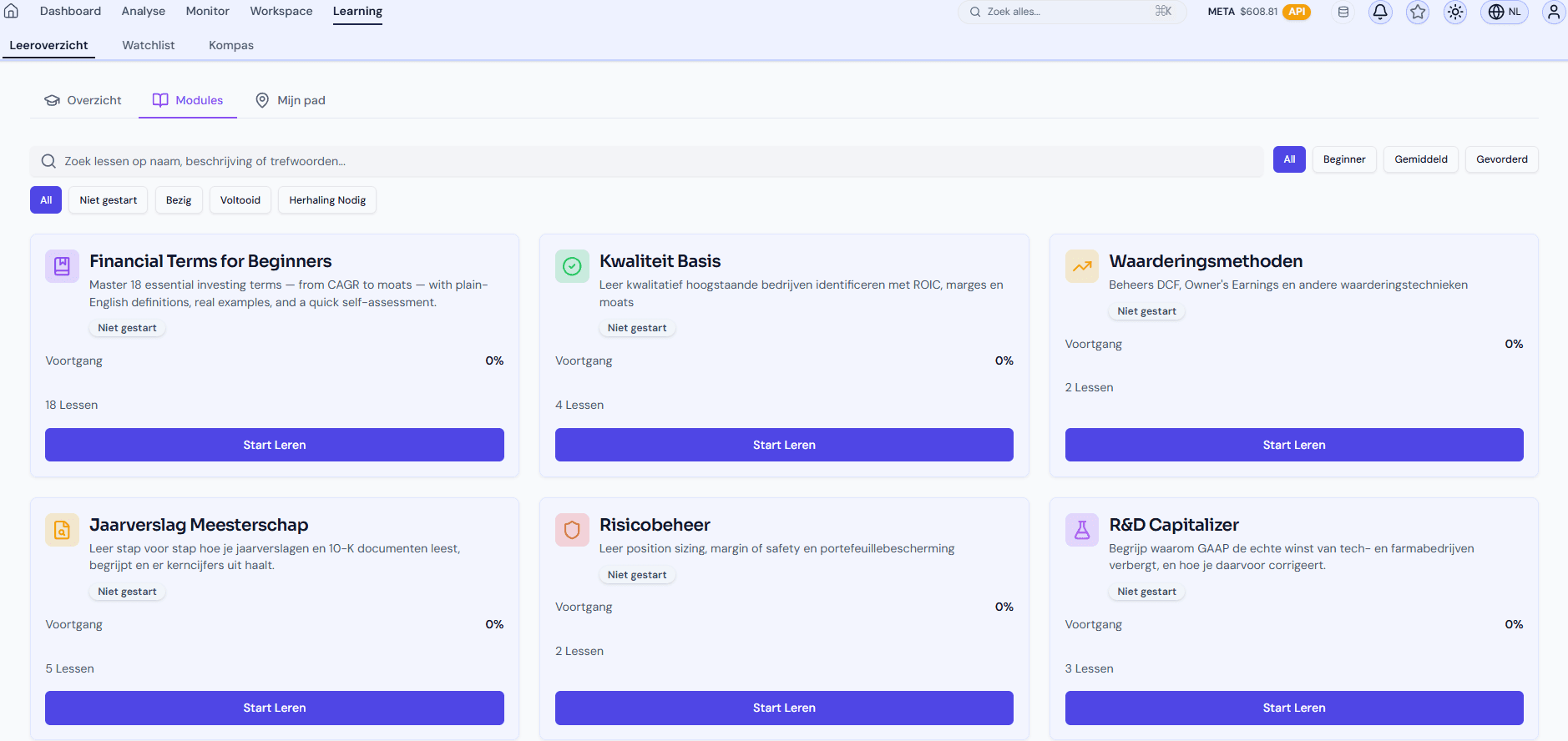Viewport: 1568px width, 741px height.
Task: Click R&D Capitalizer flask icon
Action: click(1082, 530)
